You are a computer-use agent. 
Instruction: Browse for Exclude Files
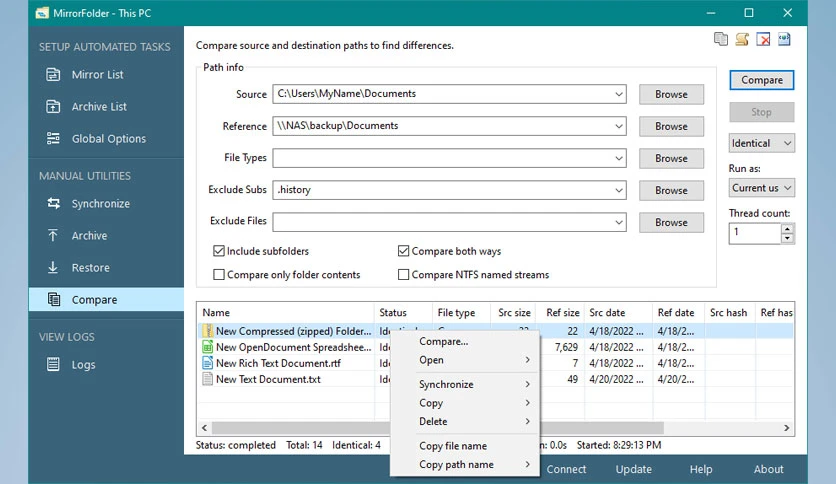(671, 222)
